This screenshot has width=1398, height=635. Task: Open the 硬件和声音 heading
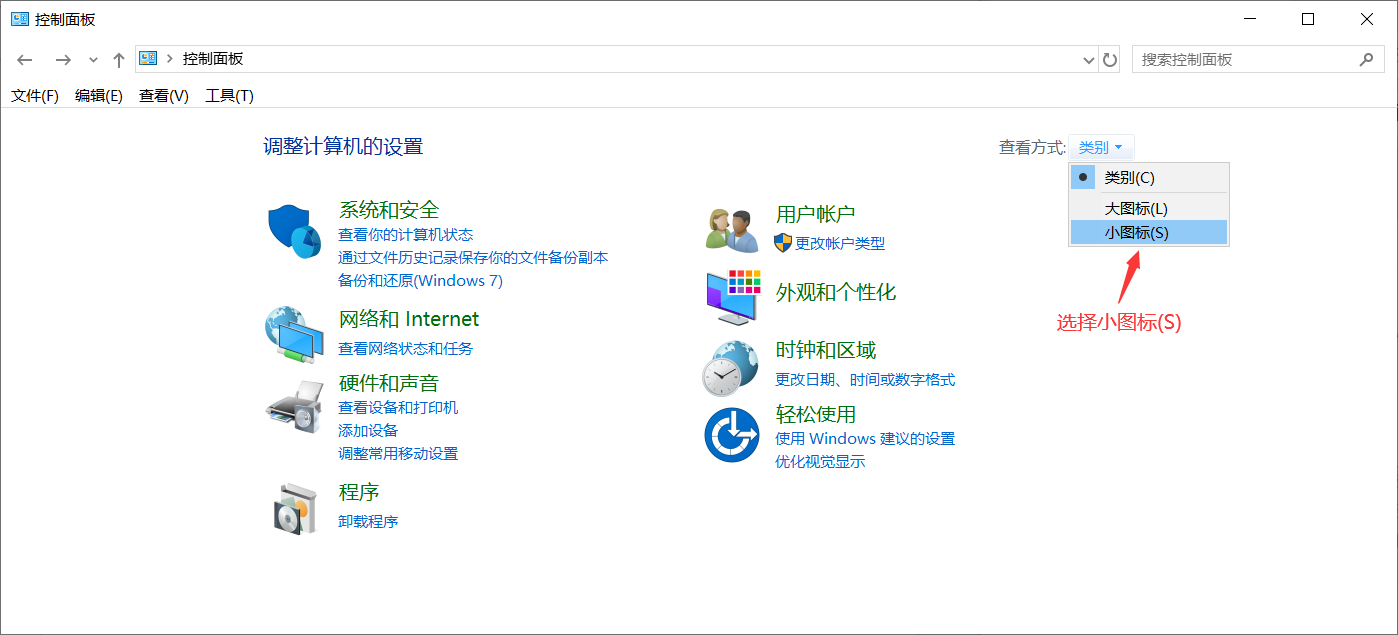(389, 383)
